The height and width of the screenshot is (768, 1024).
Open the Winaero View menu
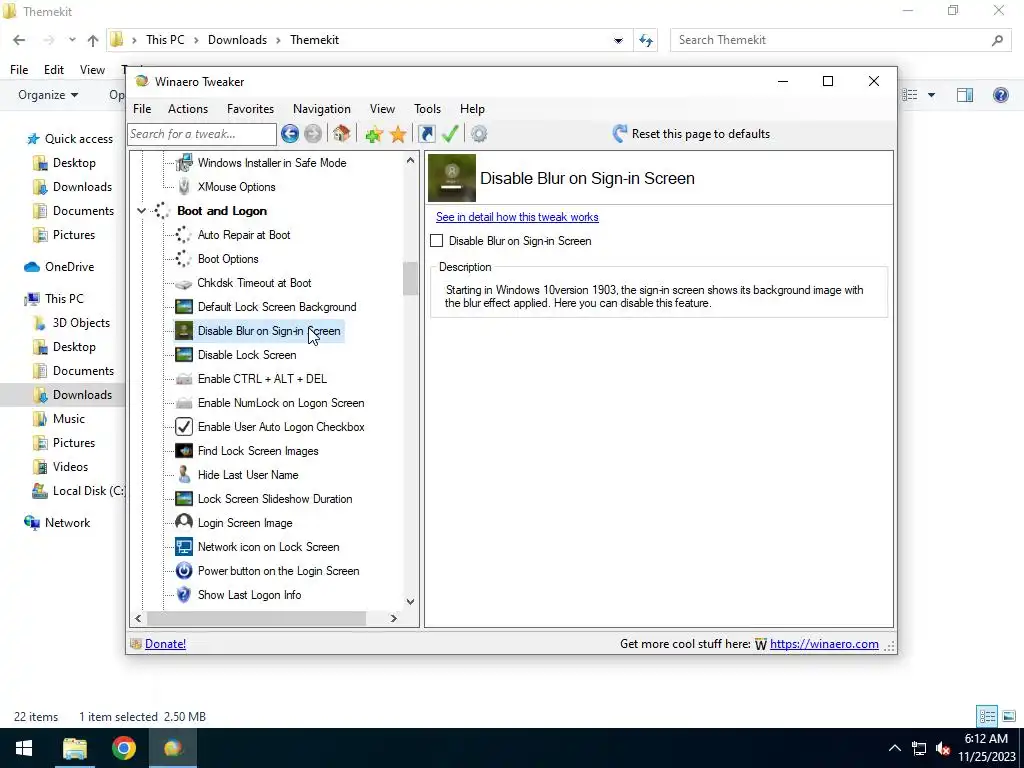coord(382,109)
